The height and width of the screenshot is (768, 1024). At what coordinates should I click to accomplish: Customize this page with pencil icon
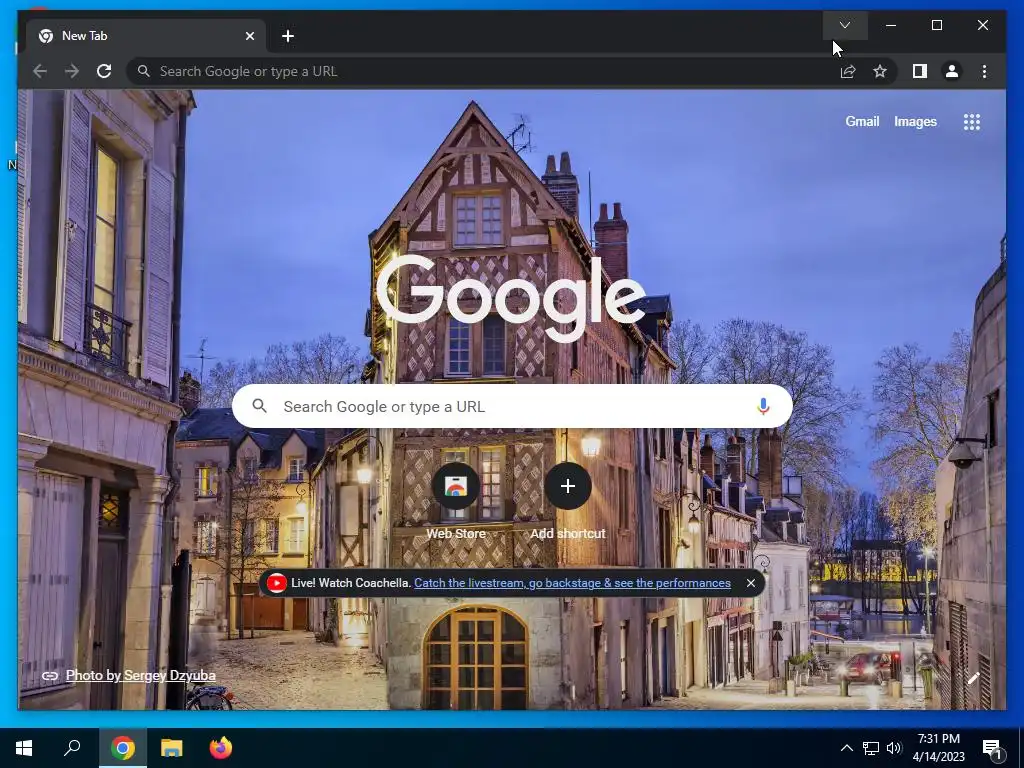pos(973,679)
